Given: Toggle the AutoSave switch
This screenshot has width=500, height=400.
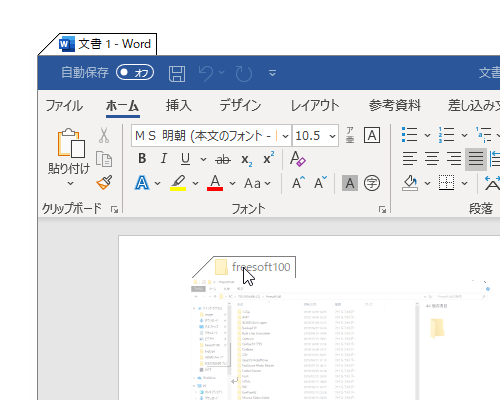Looking at the screenshot, I should 135,72.
